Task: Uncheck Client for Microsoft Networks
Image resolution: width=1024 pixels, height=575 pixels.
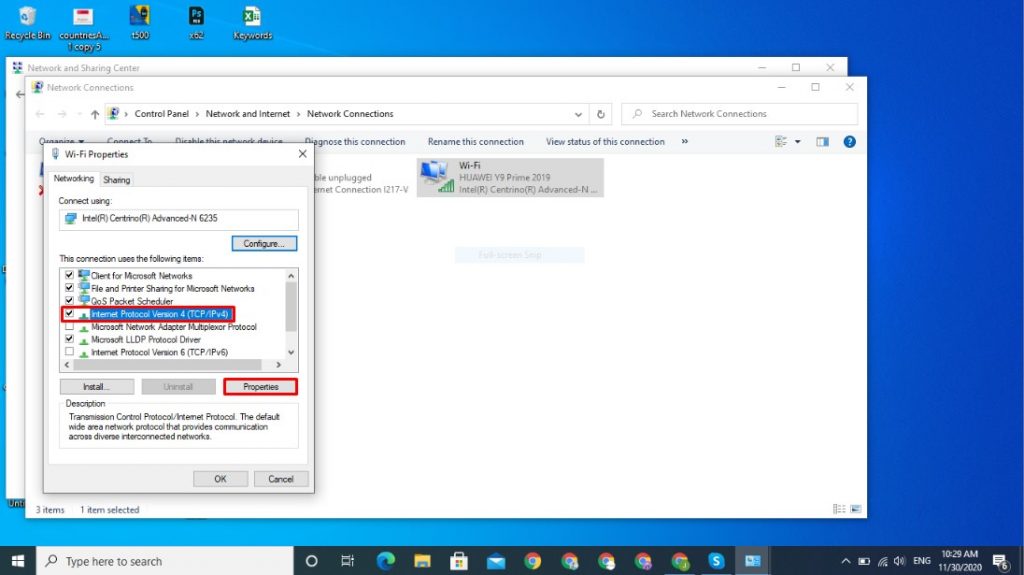Action: tap(69, 275)
